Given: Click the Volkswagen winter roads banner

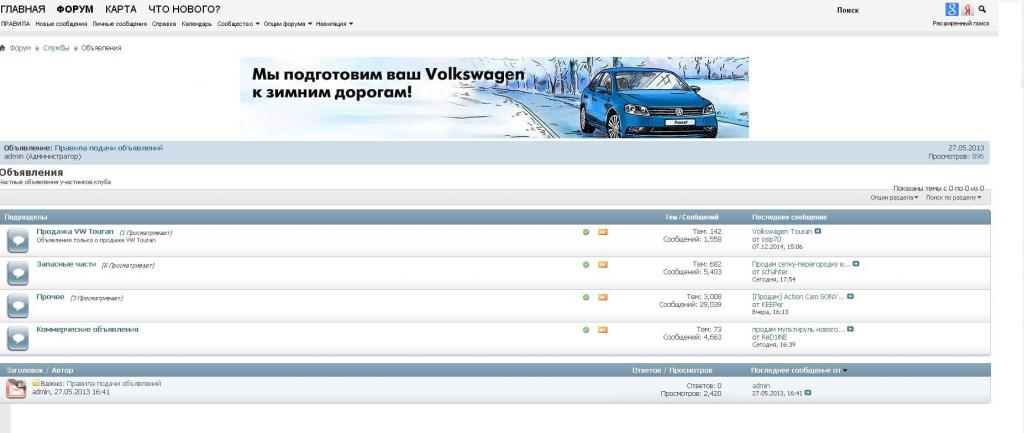Looking at the screenshot, I should click(x=494, y=97).
